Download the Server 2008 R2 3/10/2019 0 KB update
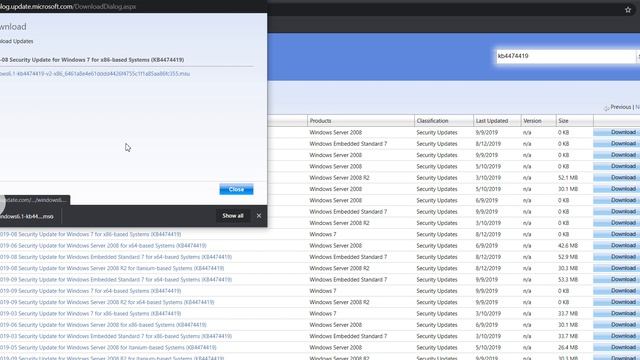Image resolution: width=640 pixels, height=360 pixels. click(x=616, y=223)
